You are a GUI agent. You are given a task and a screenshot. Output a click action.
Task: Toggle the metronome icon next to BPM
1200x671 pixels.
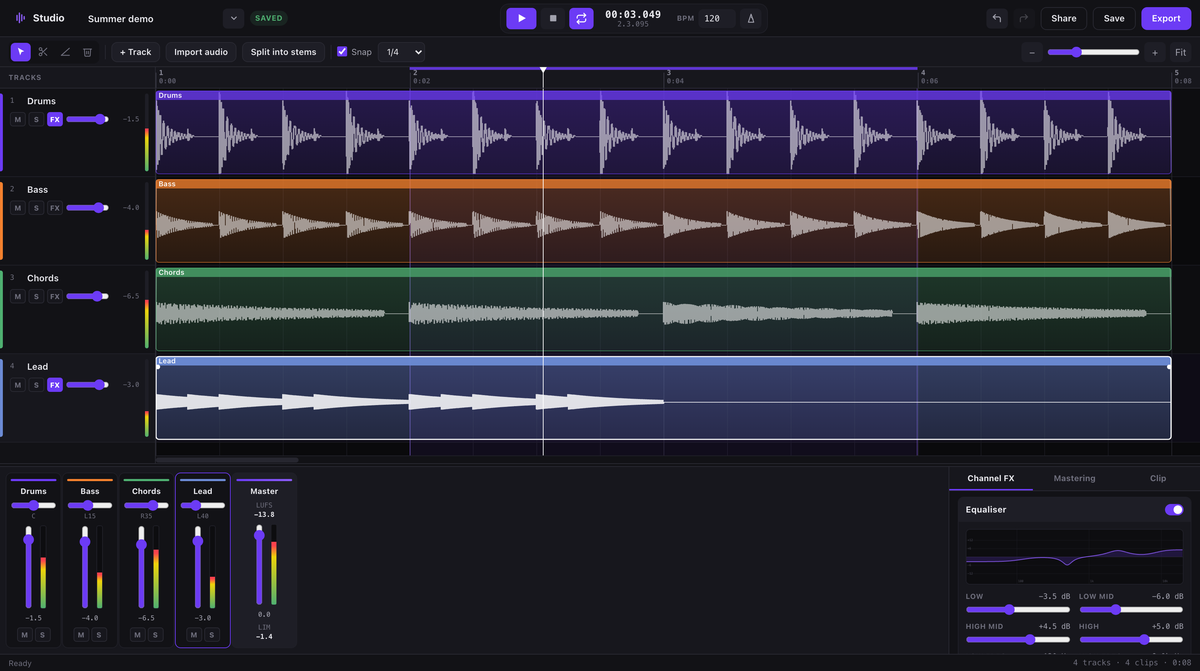[750, 18]
